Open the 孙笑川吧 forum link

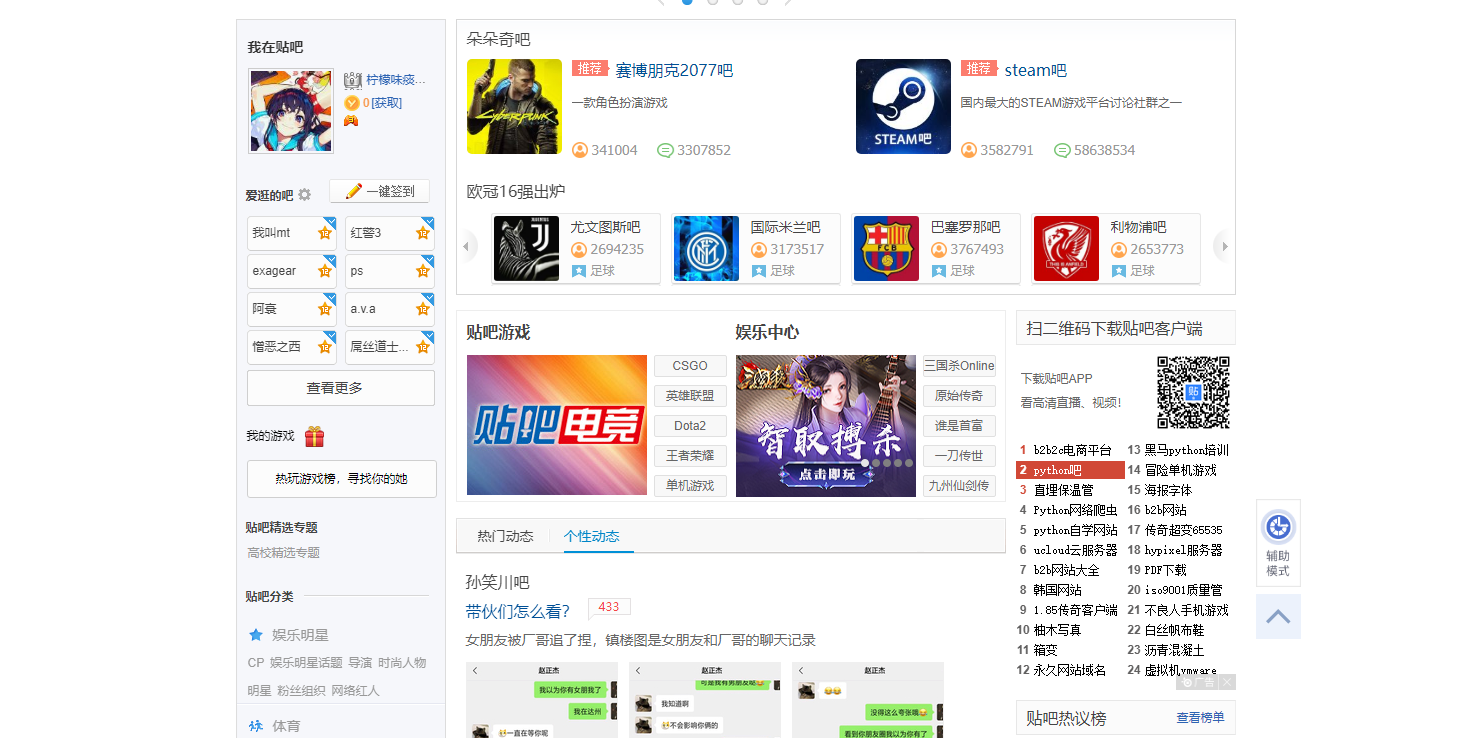pyautogui.click(x=497, y=582)
